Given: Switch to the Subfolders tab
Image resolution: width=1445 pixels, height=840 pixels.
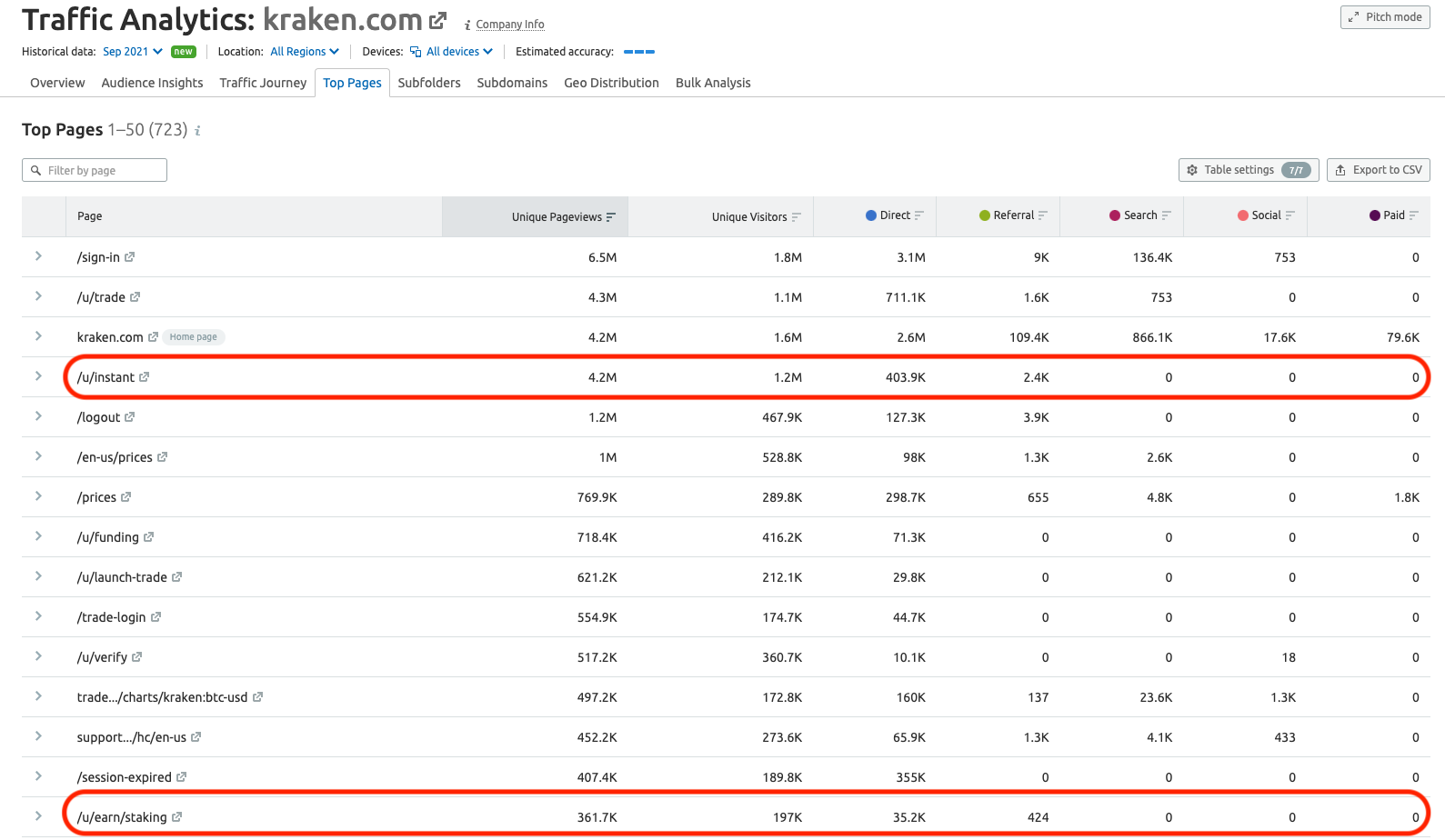Looking at the screenshot, I should pyautogui.click(x=429, y=83).
